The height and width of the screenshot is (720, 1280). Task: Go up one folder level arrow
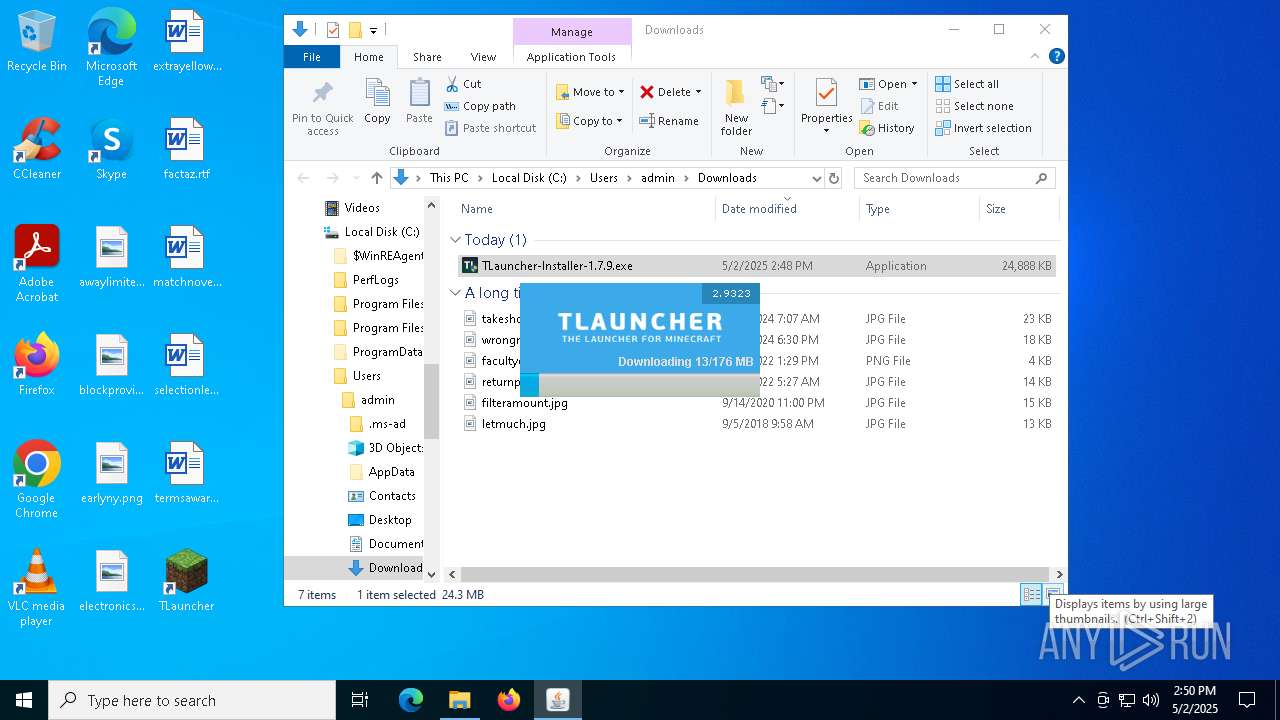(376, 178)
